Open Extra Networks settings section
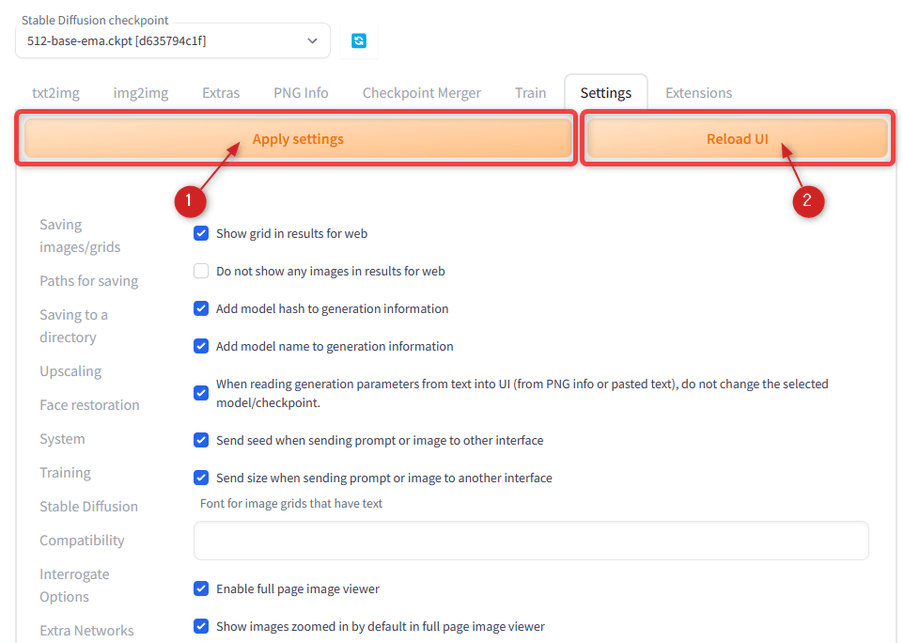The height and width of the screenshot is (643, 904). 86,630
